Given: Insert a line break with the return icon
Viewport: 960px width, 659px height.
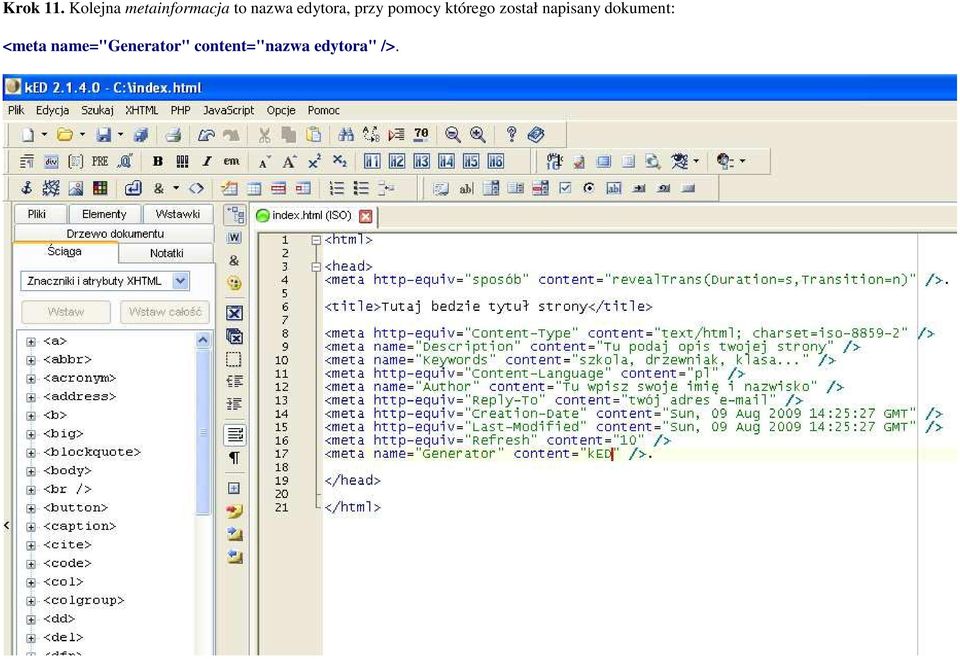Looking at the screenshot, I should click(133, 188).
